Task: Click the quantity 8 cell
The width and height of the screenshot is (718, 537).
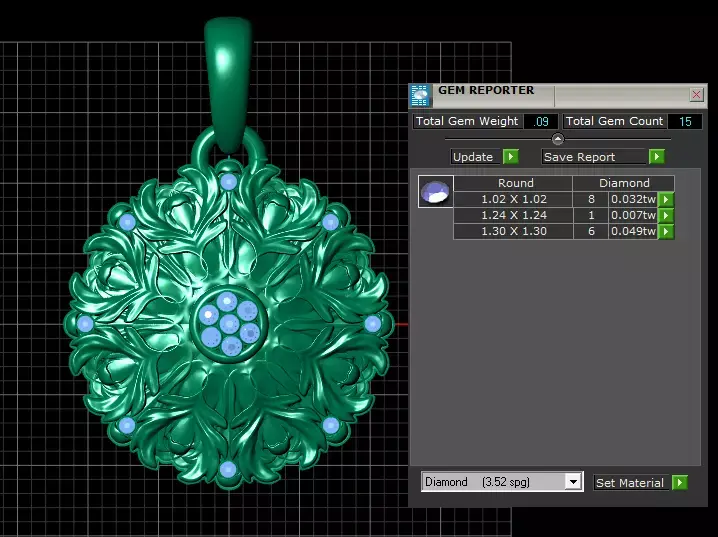Action: (591, 200)
